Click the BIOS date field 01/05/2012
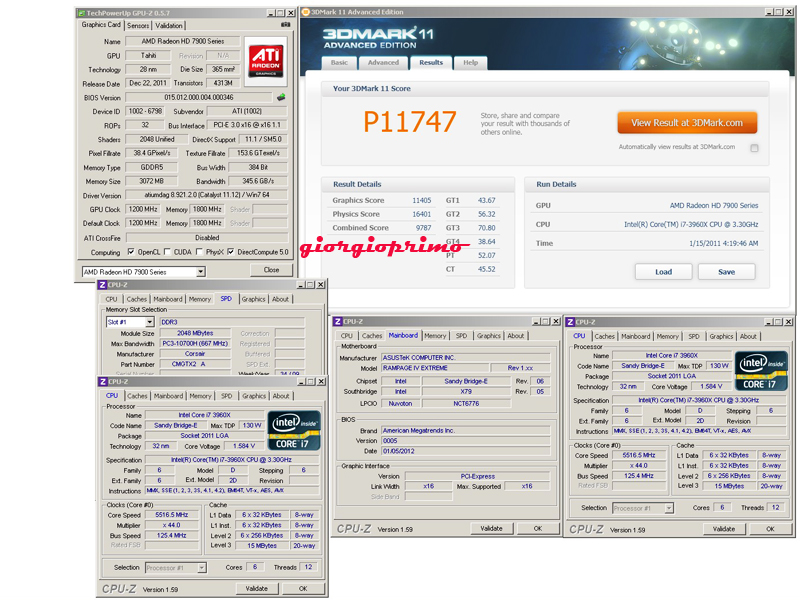The width and height of the screenshot is (800, 600). pyautogui.click(x=466, y=451)
